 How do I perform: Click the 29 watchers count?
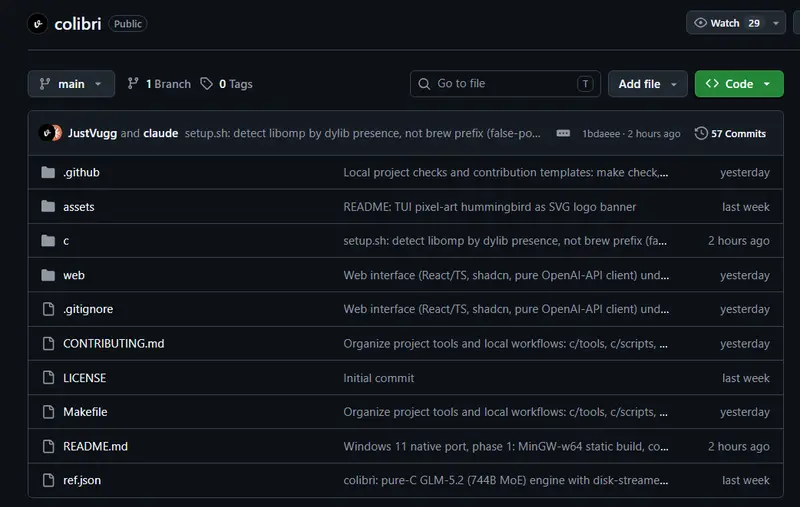tap(754, 23)
